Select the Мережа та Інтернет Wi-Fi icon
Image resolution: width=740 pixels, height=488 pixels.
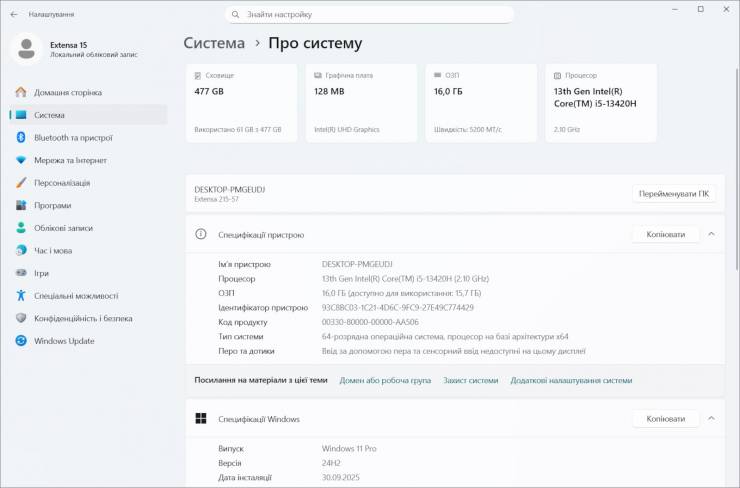(20, 160)
